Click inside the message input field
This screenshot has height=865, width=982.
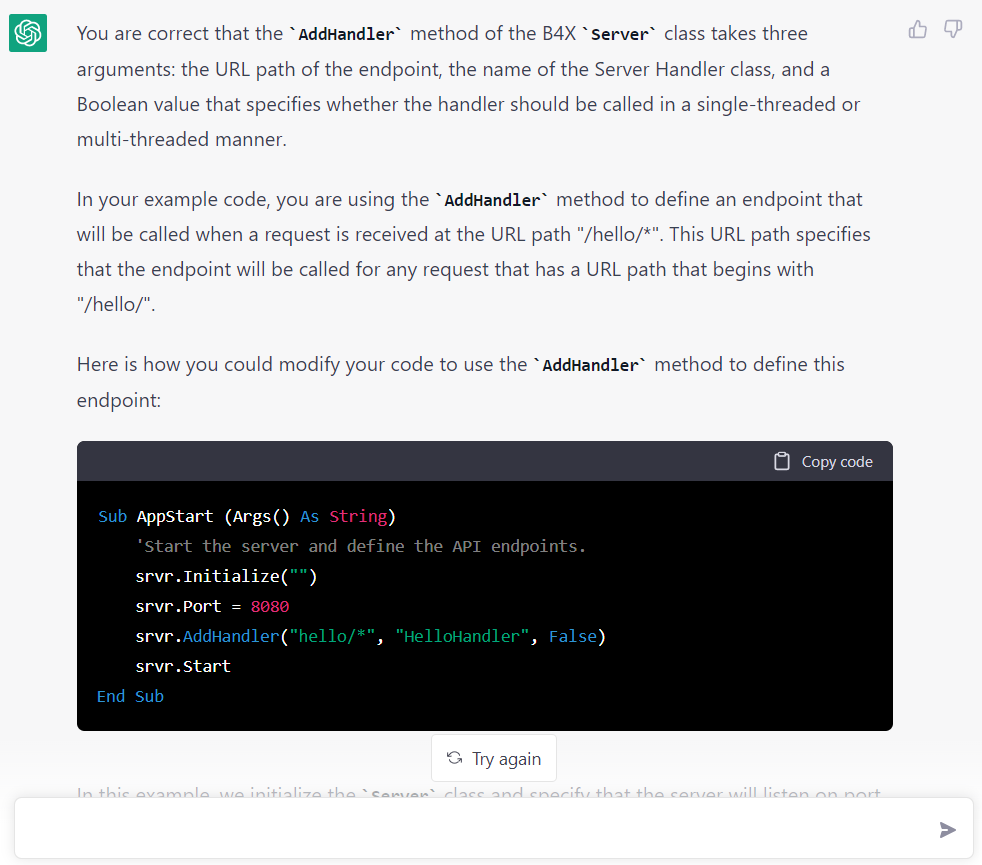(x=450, y=829)
